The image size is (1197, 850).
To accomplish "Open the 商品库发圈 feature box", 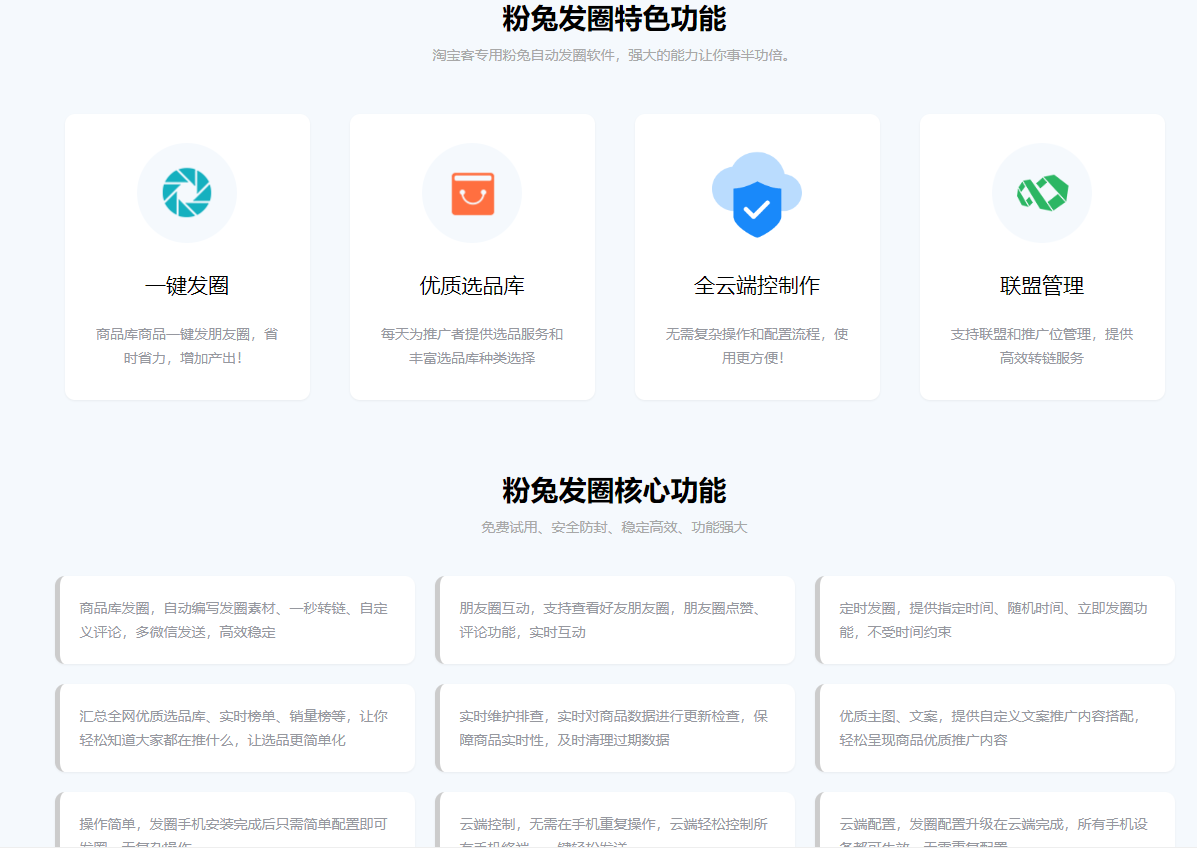I will click(x=235, y=620).
